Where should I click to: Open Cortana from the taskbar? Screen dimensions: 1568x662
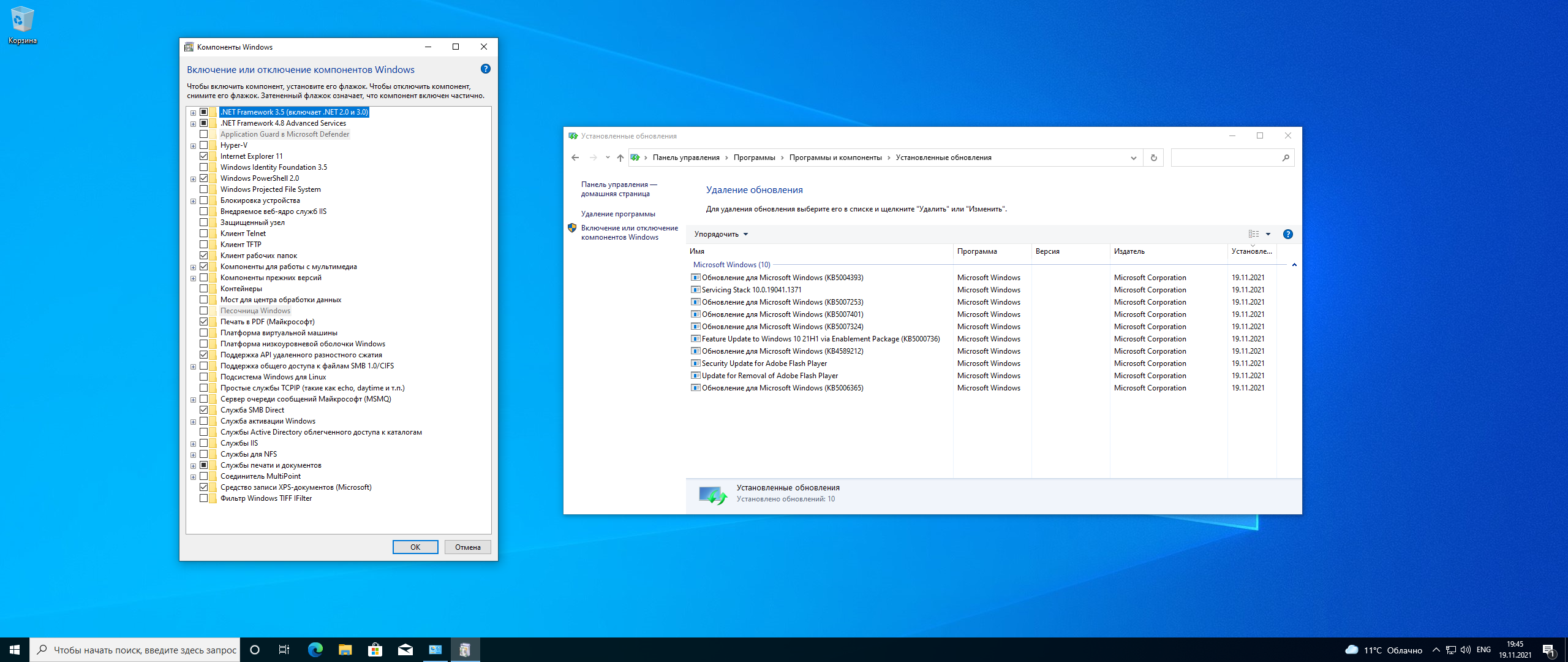point(255,650)
